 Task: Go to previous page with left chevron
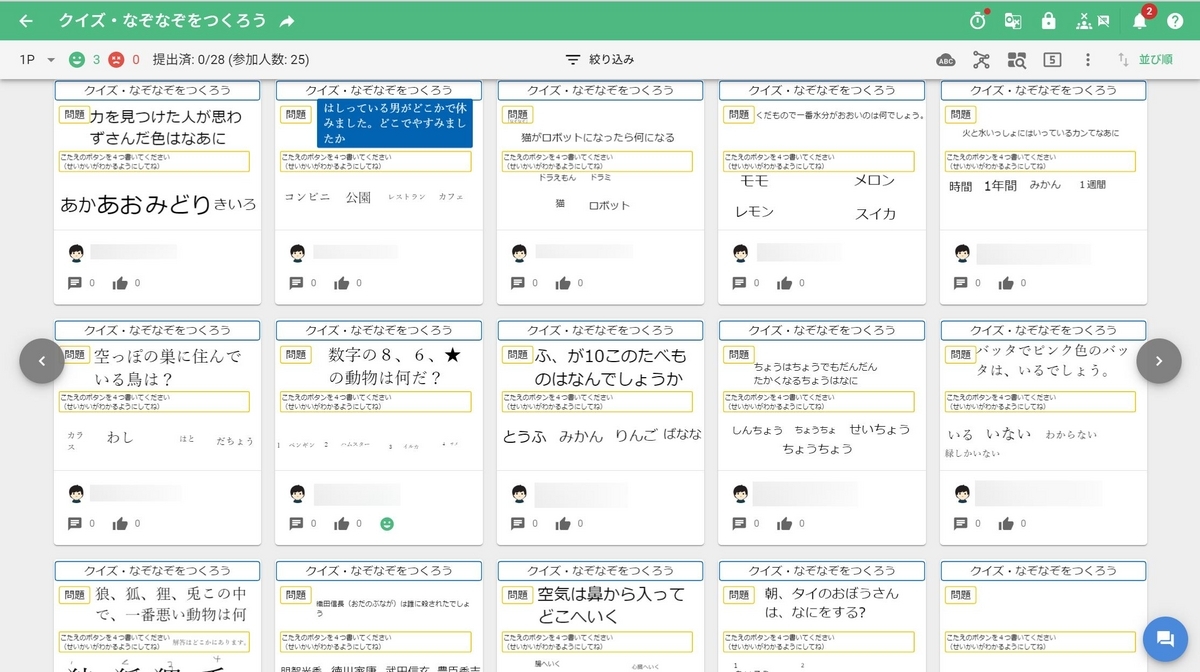42,361
